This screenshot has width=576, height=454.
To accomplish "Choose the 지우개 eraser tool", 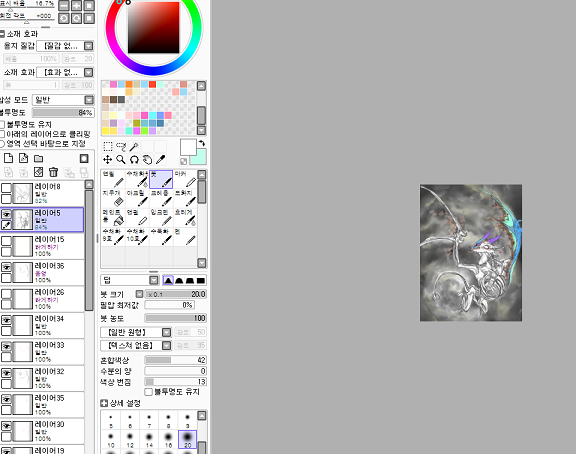I will (x=113, y=198).
